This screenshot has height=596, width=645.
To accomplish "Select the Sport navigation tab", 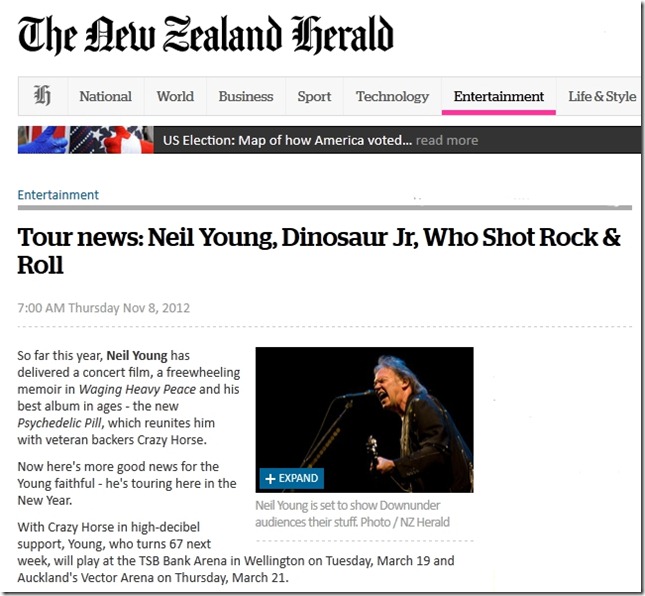I will point(314,97).
